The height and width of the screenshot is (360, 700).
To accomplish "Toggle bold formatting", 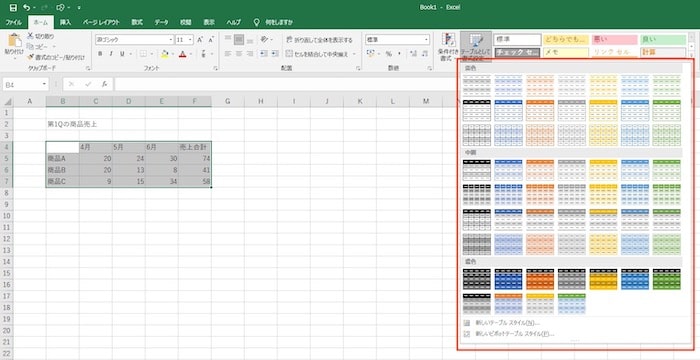I will coord(100,54).
